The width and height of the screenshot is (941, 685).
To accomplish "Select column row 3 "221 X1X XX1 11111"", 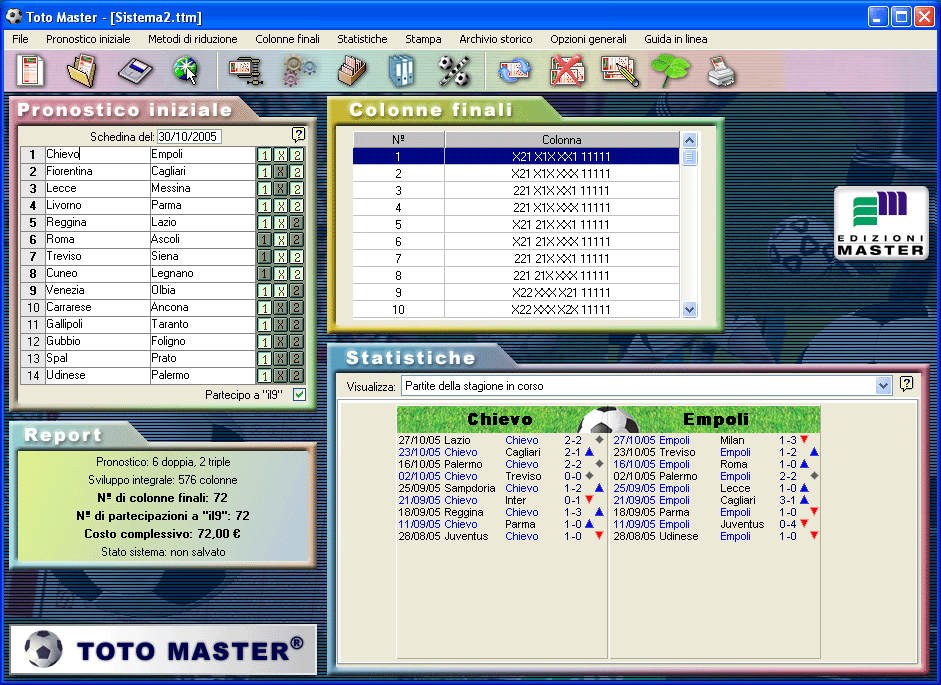I will 516,191.
